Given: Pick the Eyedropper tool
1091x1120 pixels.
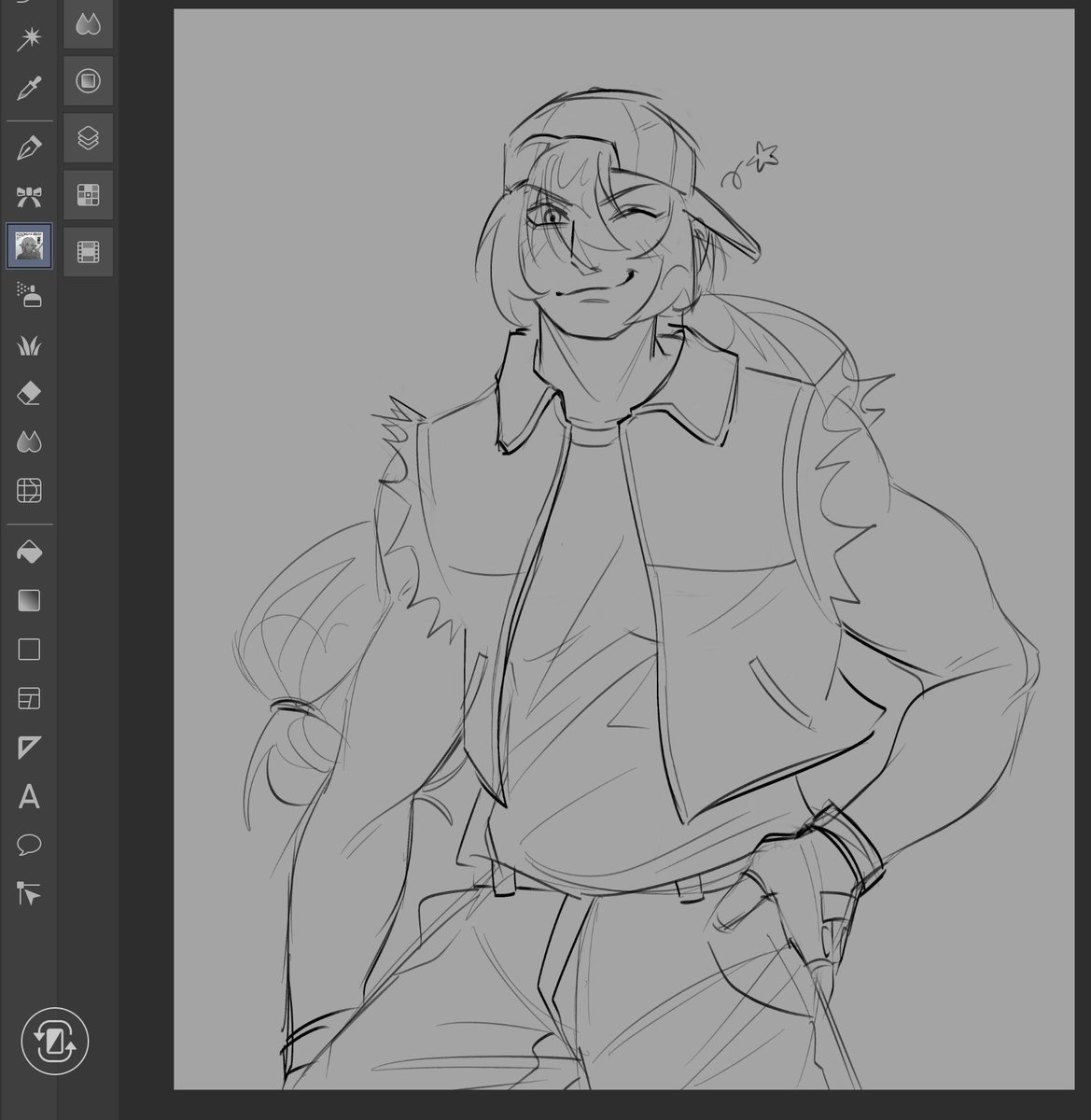Looking at the screenshot, I should [29, 90].
